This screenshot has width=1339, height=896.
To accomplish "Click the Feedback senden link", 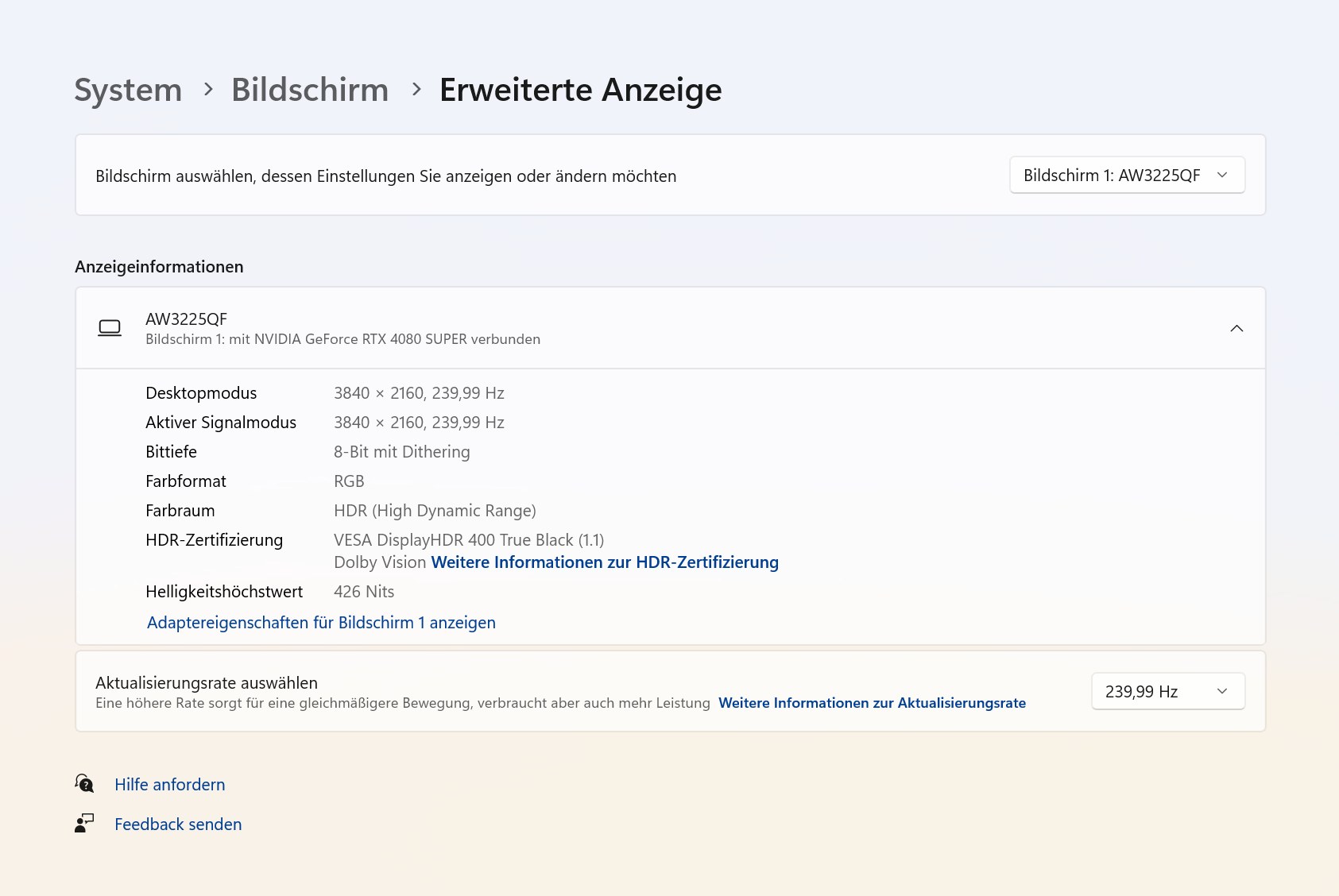I will click(178, 825).
